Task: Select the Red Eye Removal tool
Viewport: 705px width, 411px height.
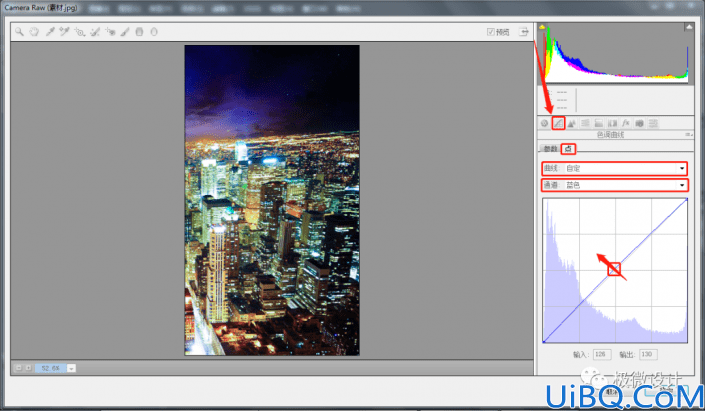Action: 110,31
